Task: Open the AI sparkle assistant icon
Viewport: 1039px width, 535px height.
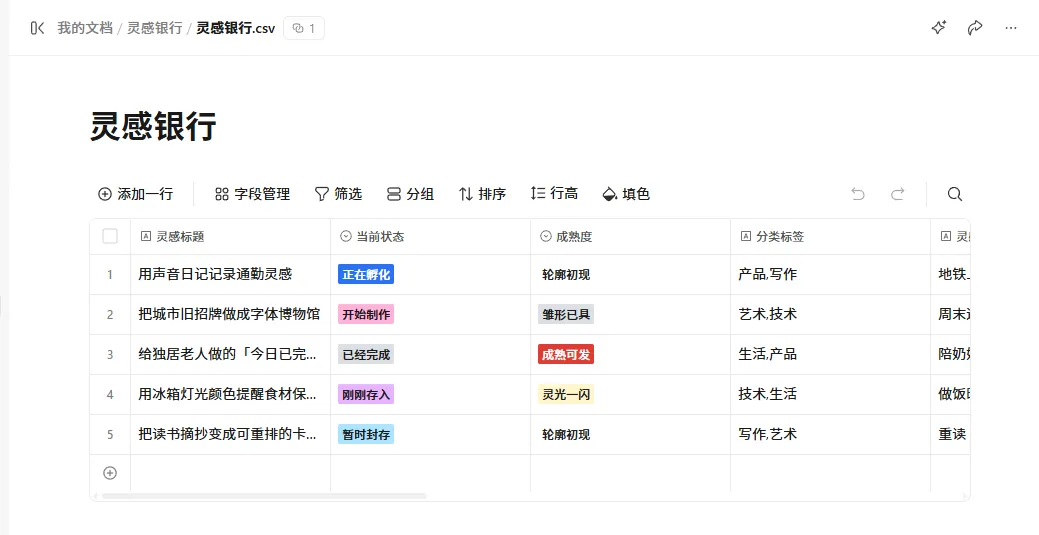Action: pyautogui.click(x=938, y=28)
